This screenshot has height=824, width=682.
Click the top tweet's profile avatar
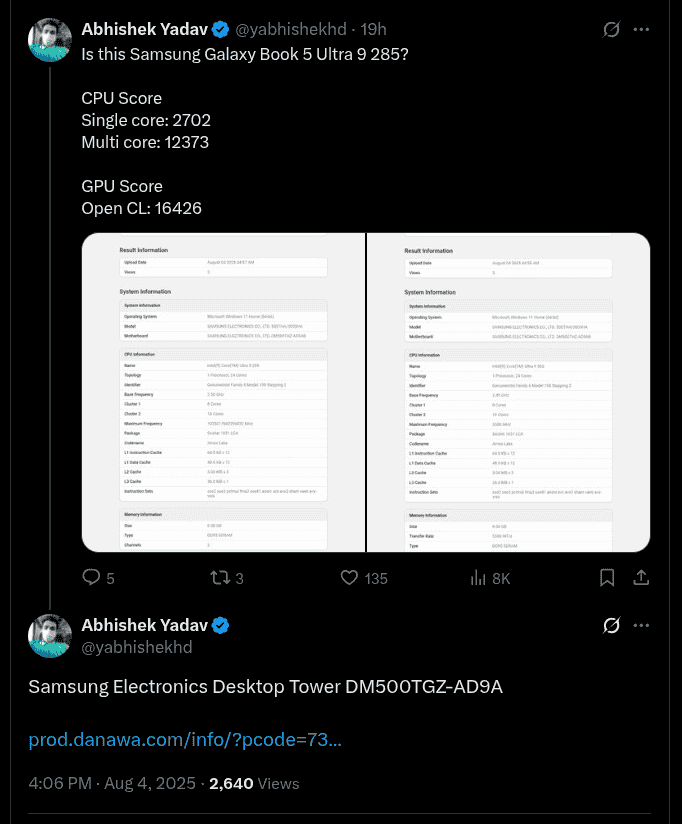[x=50, y=40]
